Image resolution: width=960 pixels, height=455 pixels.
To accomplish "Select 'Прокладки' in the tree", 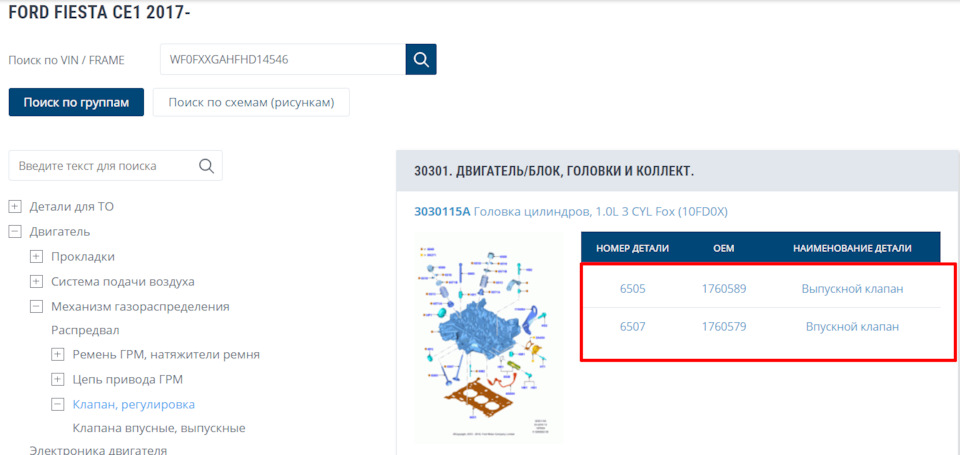I will coord(83,257).
